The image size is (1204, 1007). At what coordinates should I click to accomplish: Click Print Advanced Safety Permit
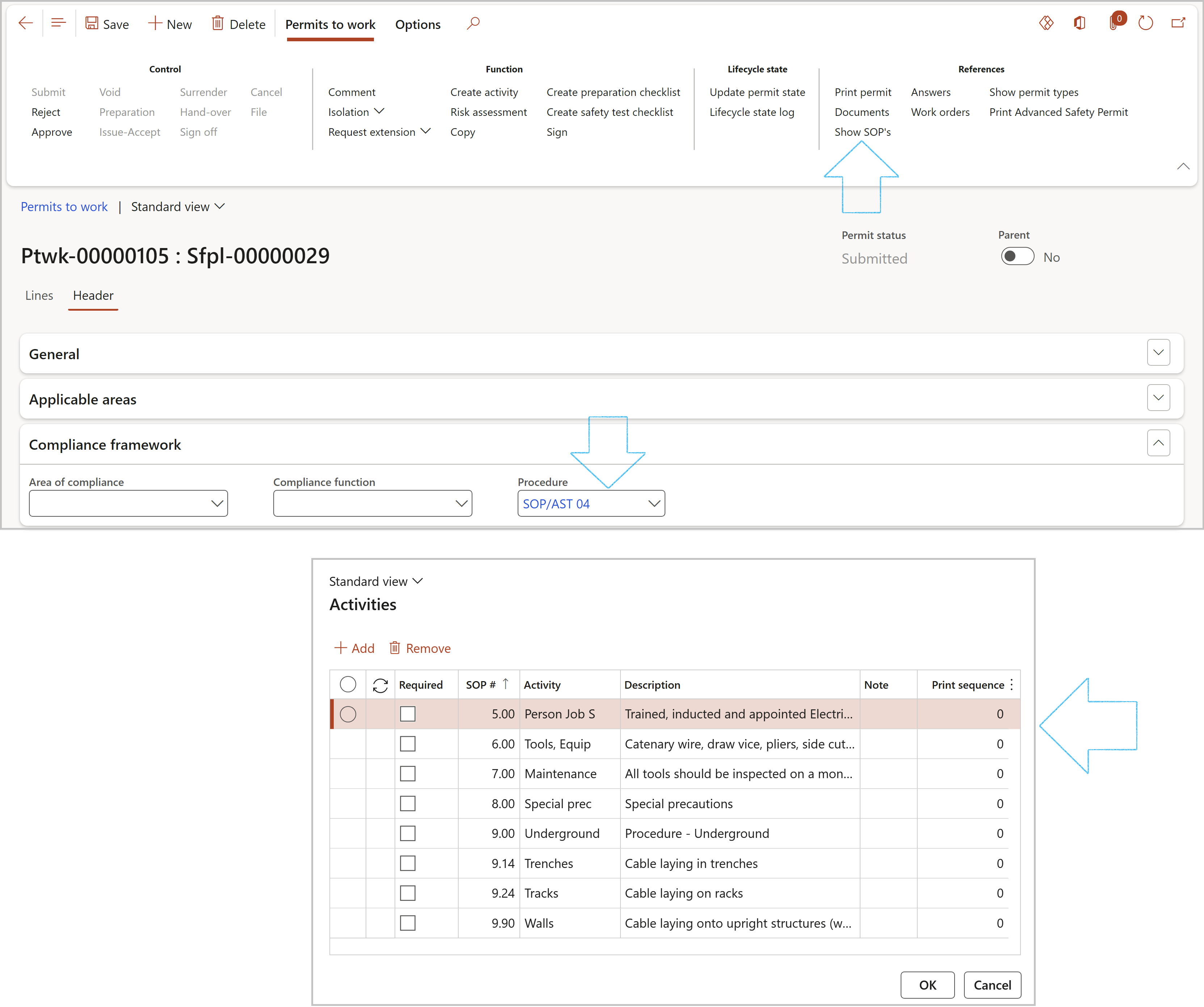click(1058, 112)
